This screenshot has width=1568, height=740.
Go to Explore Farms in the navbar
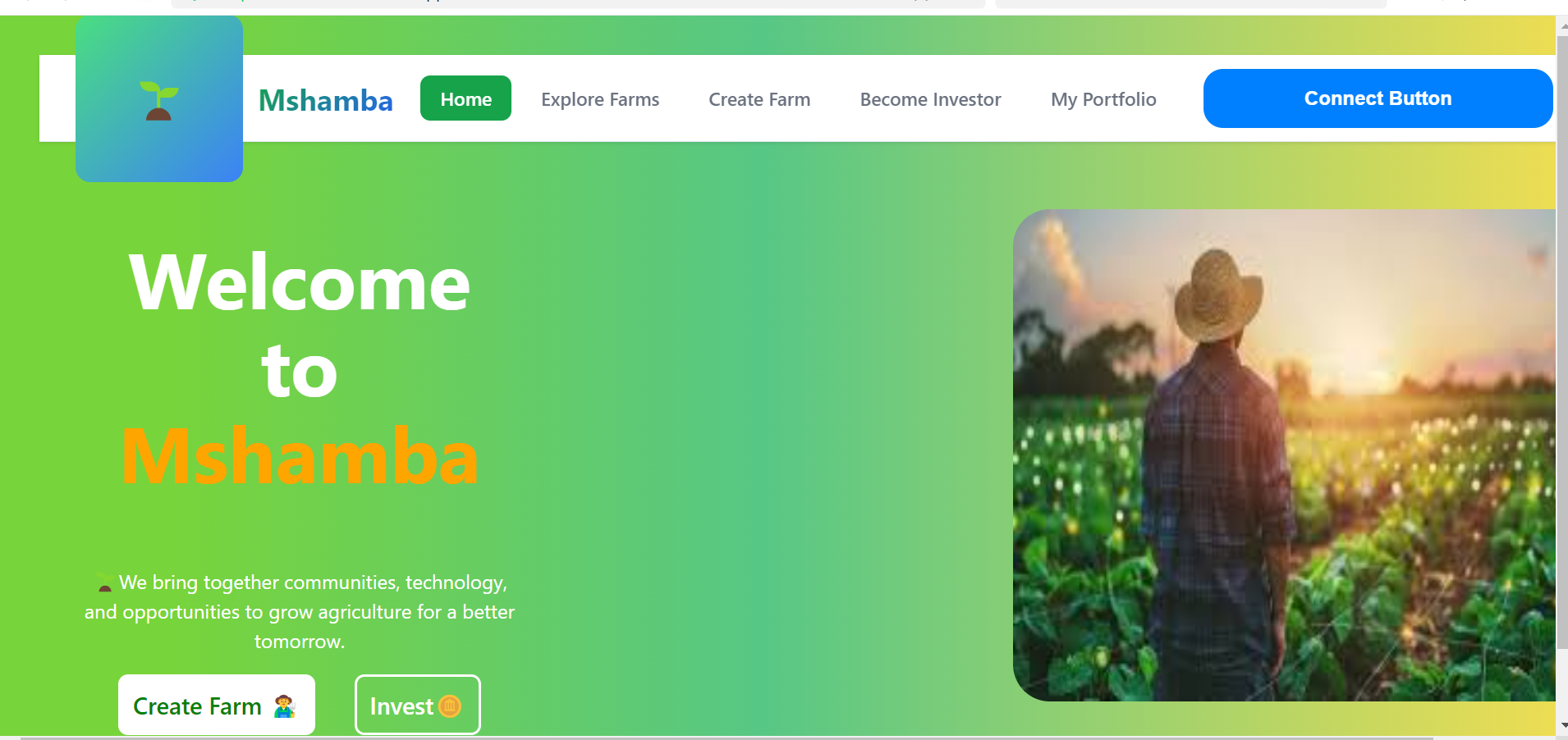point(600,99)
